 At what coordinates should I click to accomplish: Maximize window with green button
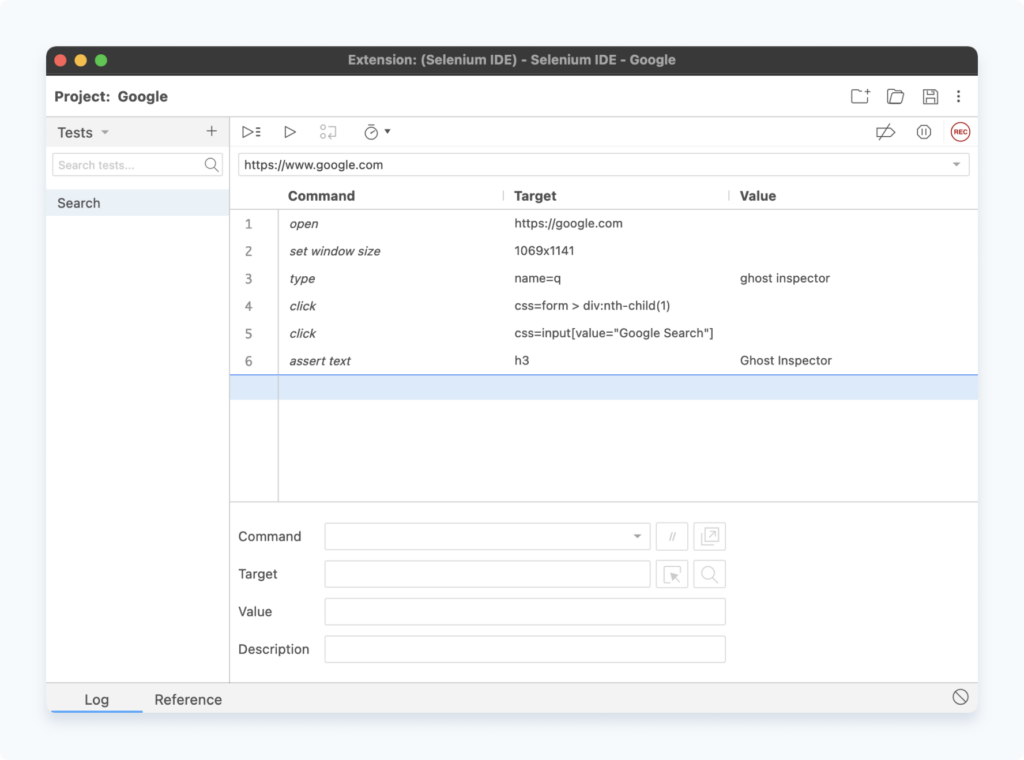click(x=101, y=60)
